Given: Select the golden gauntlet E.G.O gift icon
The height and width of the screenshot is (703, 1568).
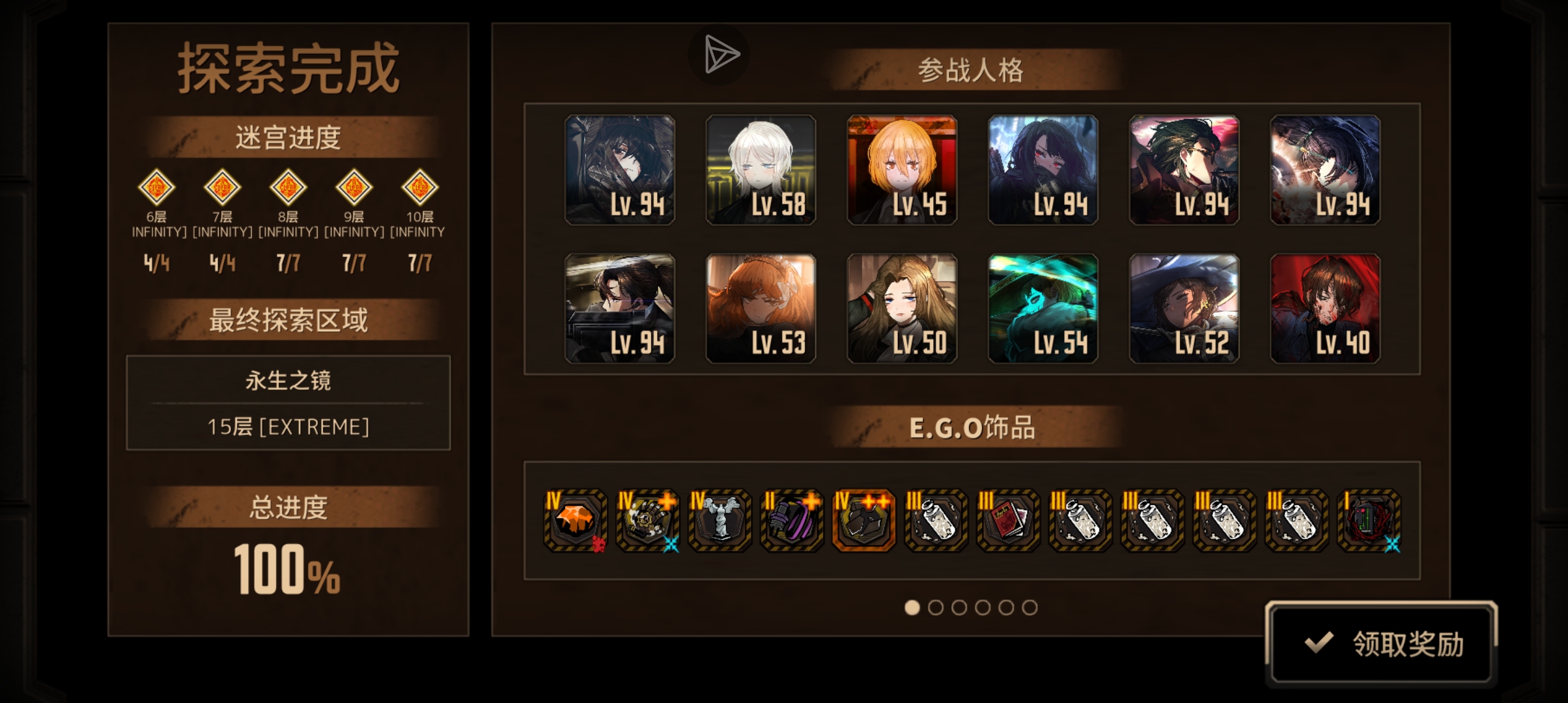Looking at the screenshot, I should click(x=647, y=521).
